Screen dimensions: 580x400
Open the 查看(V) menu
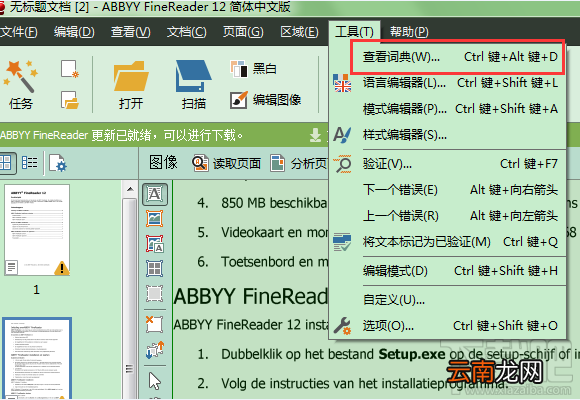(x=131, y=32)
